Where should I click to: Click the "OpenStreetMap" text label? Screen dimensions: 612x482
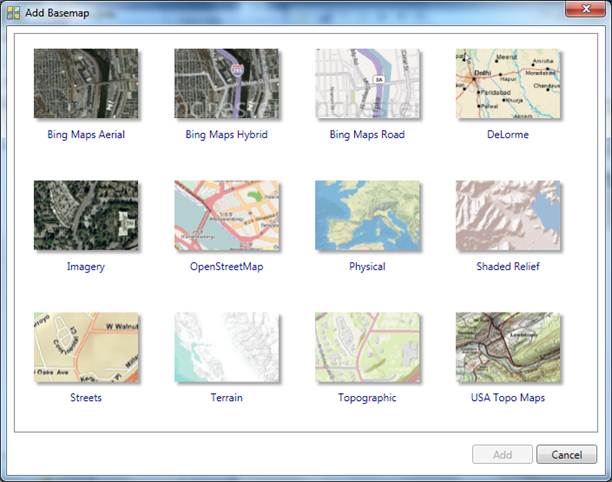point(226,267)
